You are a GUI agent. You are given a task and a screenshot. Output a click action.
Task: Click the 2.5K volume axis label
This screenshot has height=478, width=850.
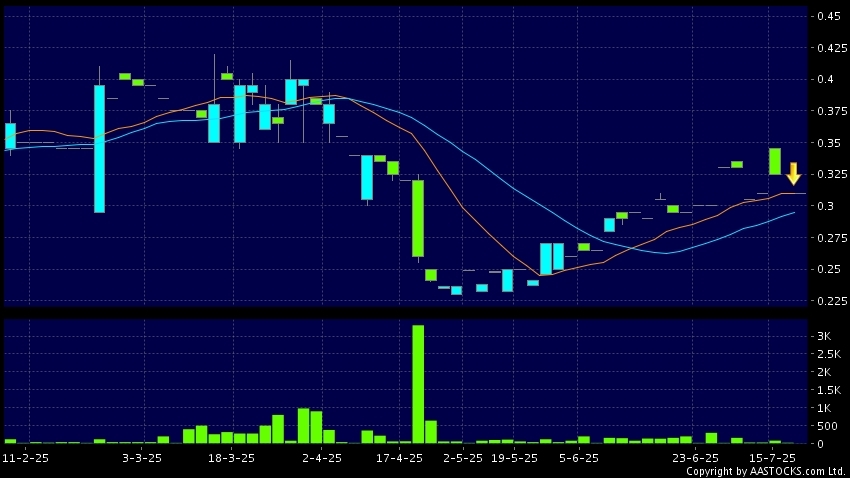coord(829,354)
